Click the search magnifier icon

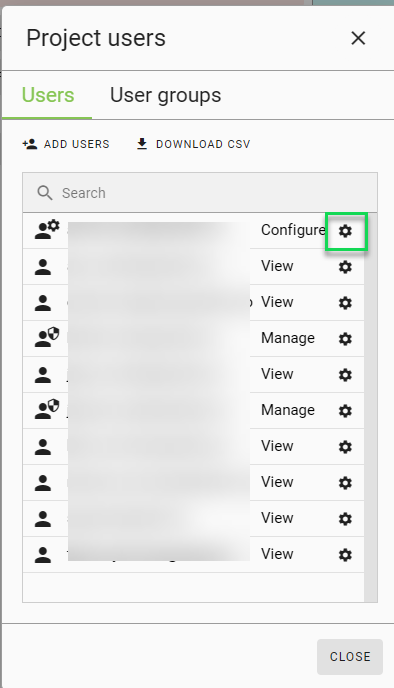pyautogui.click(x=45, y=193)
